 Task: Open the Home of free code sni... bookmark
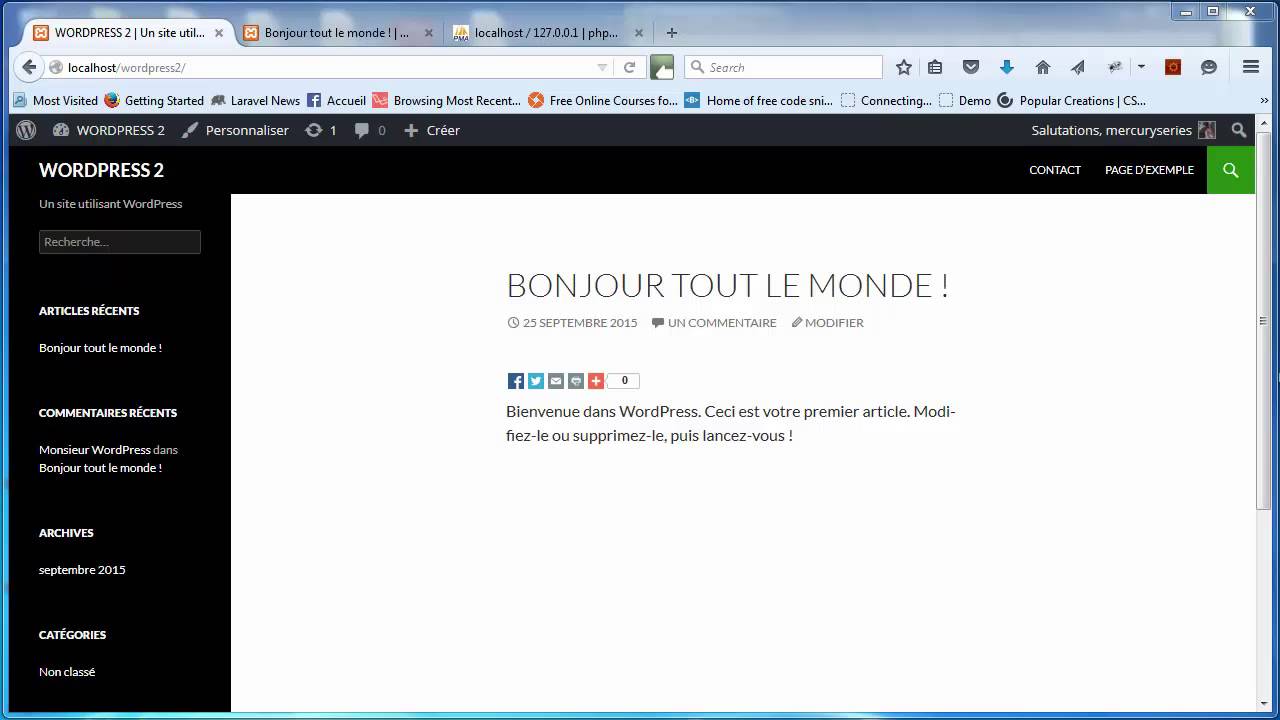760,100
